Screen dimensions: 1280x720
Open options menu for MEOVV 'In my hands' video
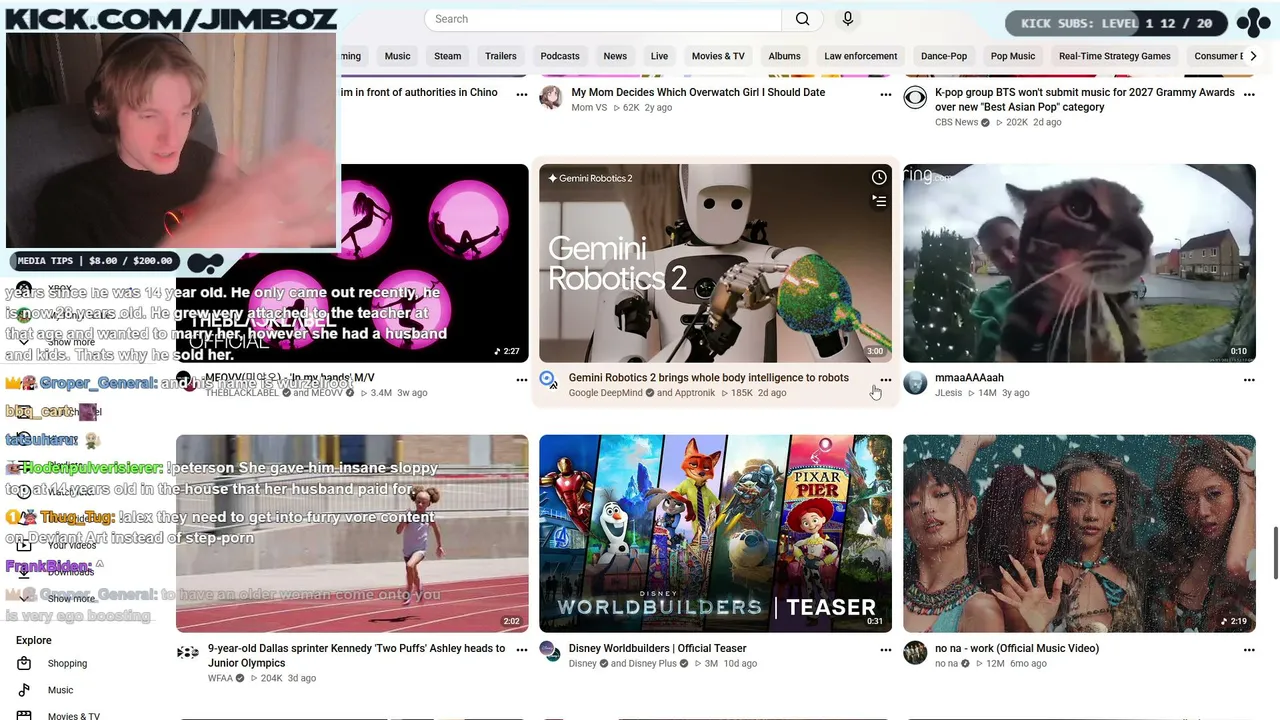[x=521, y=380]
